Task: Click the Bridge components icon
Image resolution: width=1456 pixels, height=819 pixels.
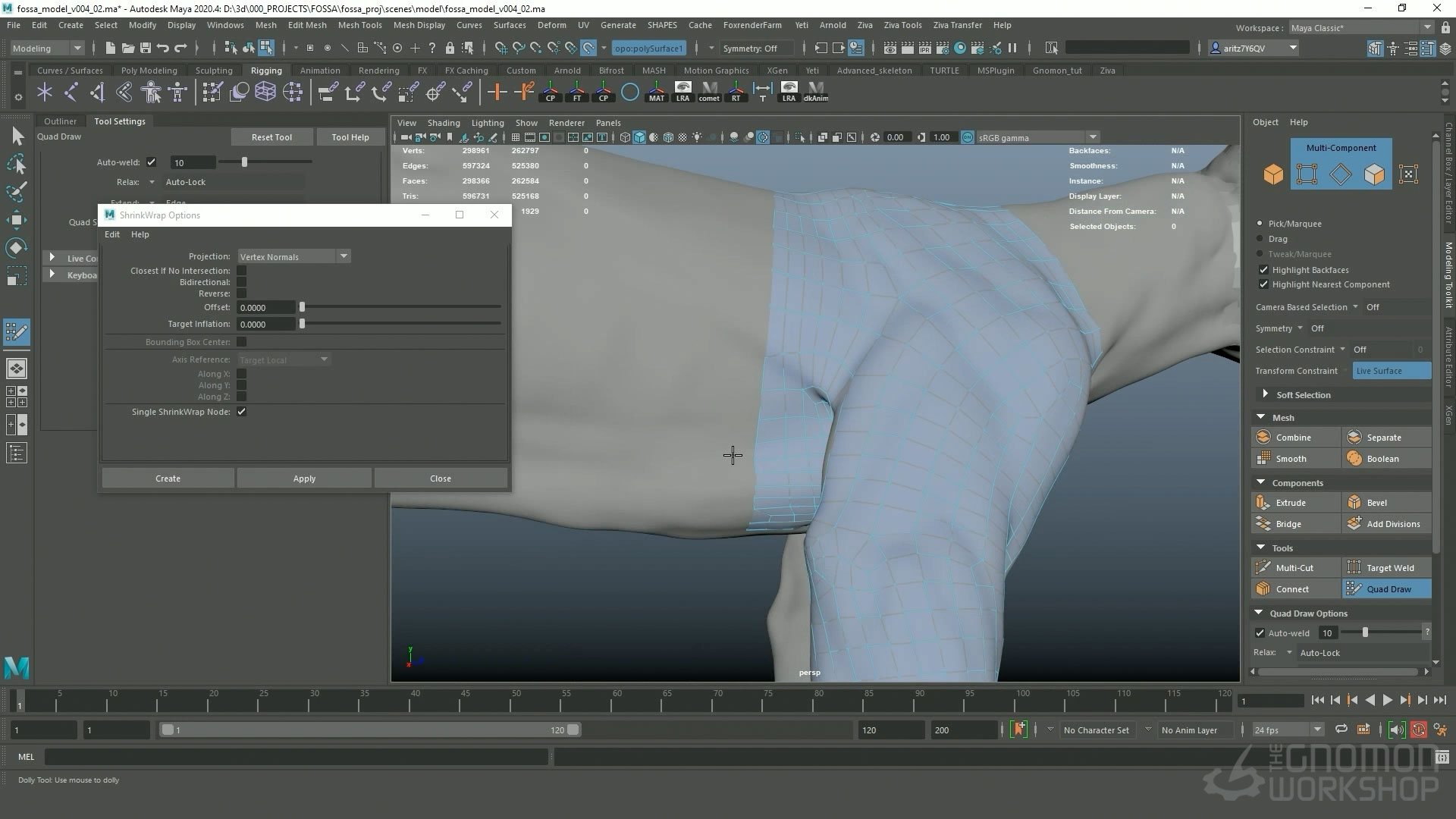Action: (x=1263, y=524)
